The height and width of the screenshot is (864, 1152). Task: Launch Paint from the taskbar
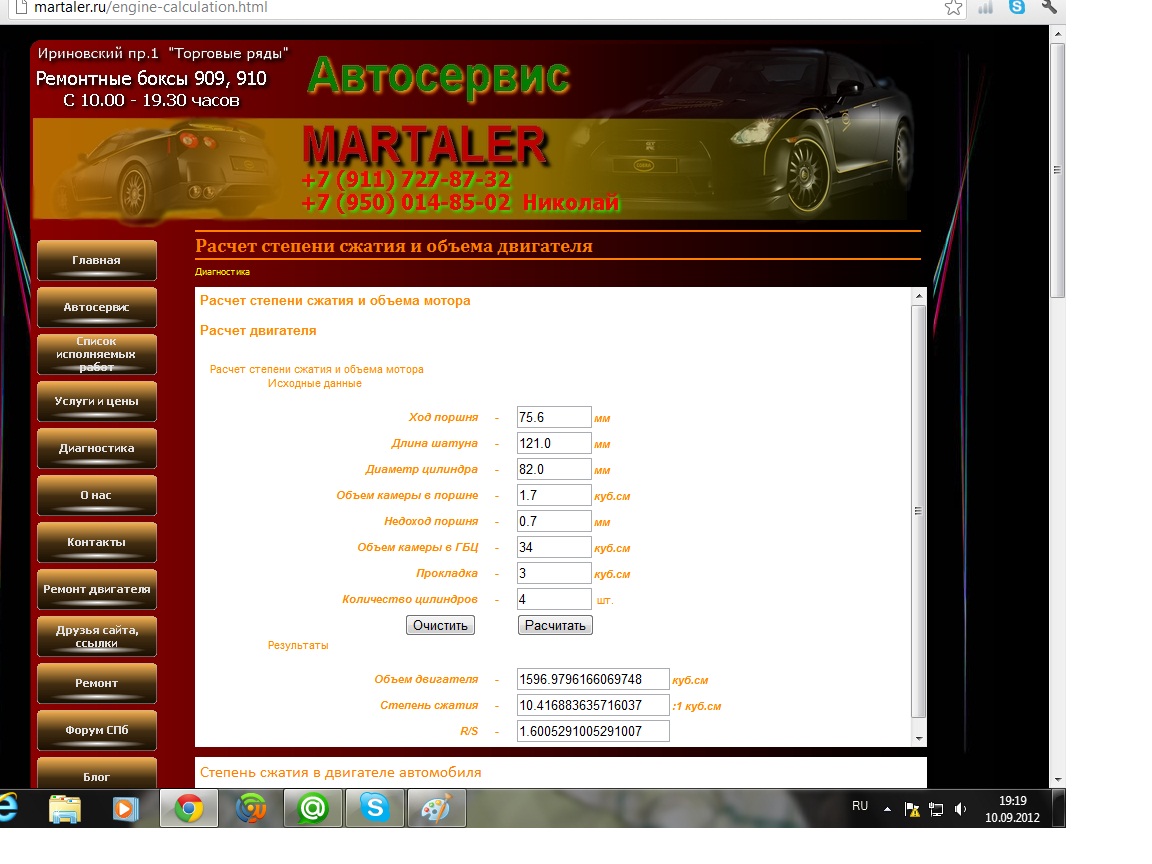pyautogui.click(x=436, y=808)
